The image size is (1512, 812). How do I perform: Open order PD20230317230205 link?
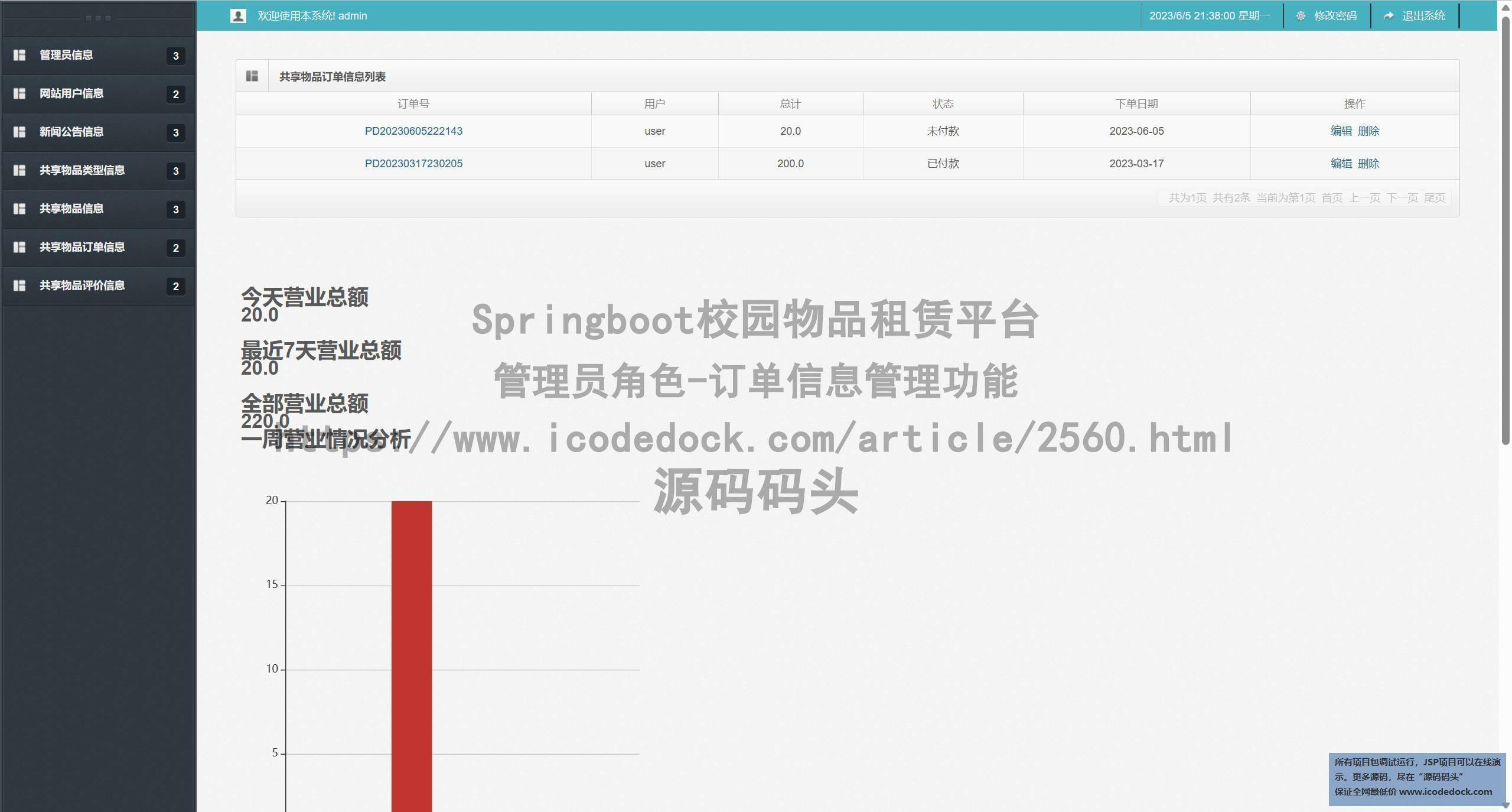coord(413,164)
